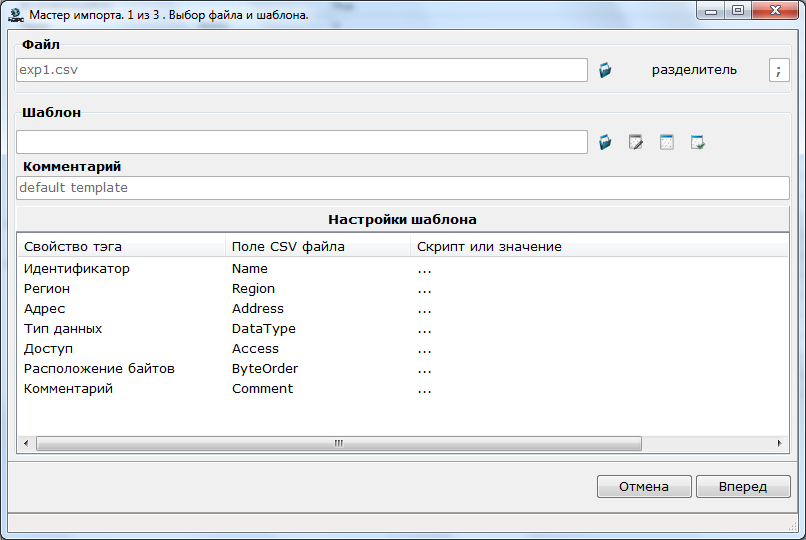806x540 pixels.
Task: Open template file with the Шаблон folder icon
Action: (605, 142)
